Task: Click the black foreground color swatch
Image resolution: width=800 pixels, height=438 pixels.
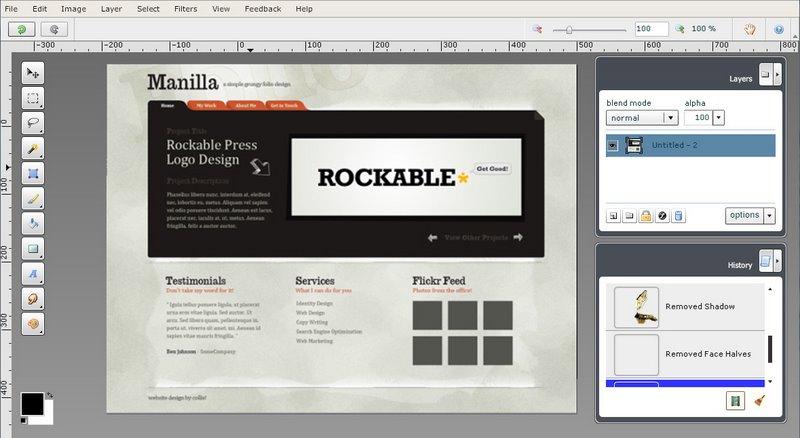Action: [x=32, y=404]
